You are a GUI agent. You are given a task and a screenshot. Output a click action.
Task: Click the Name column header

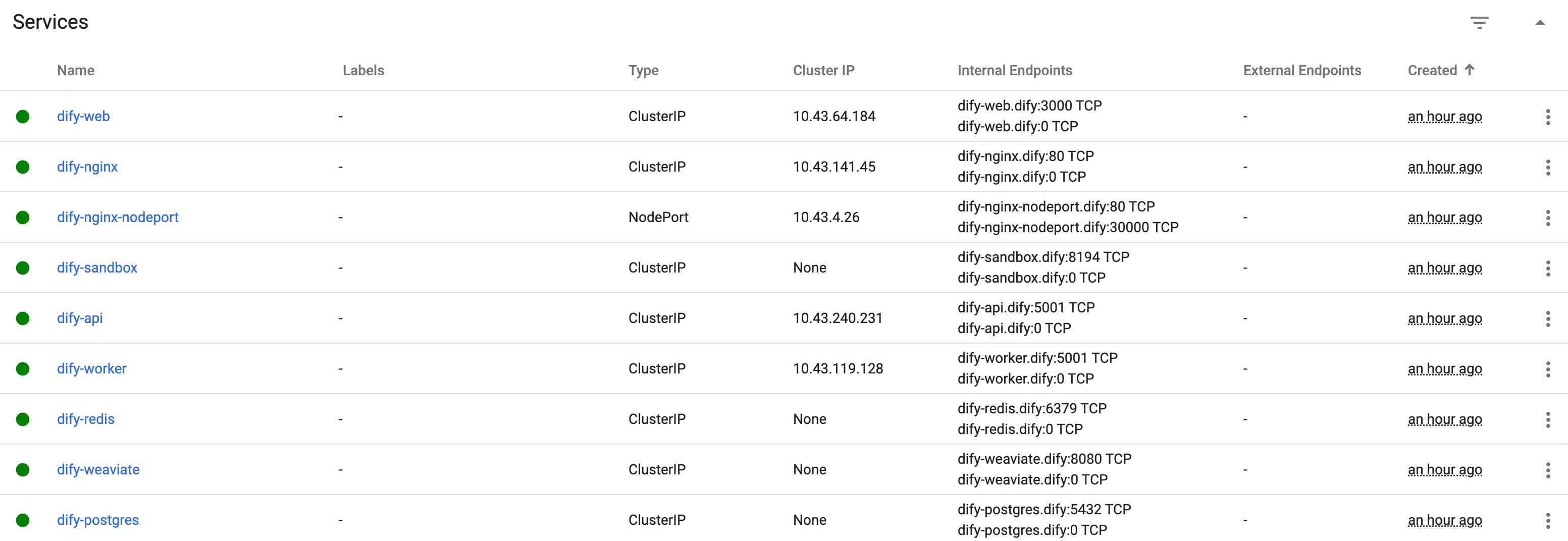click(x=76, y=71)
